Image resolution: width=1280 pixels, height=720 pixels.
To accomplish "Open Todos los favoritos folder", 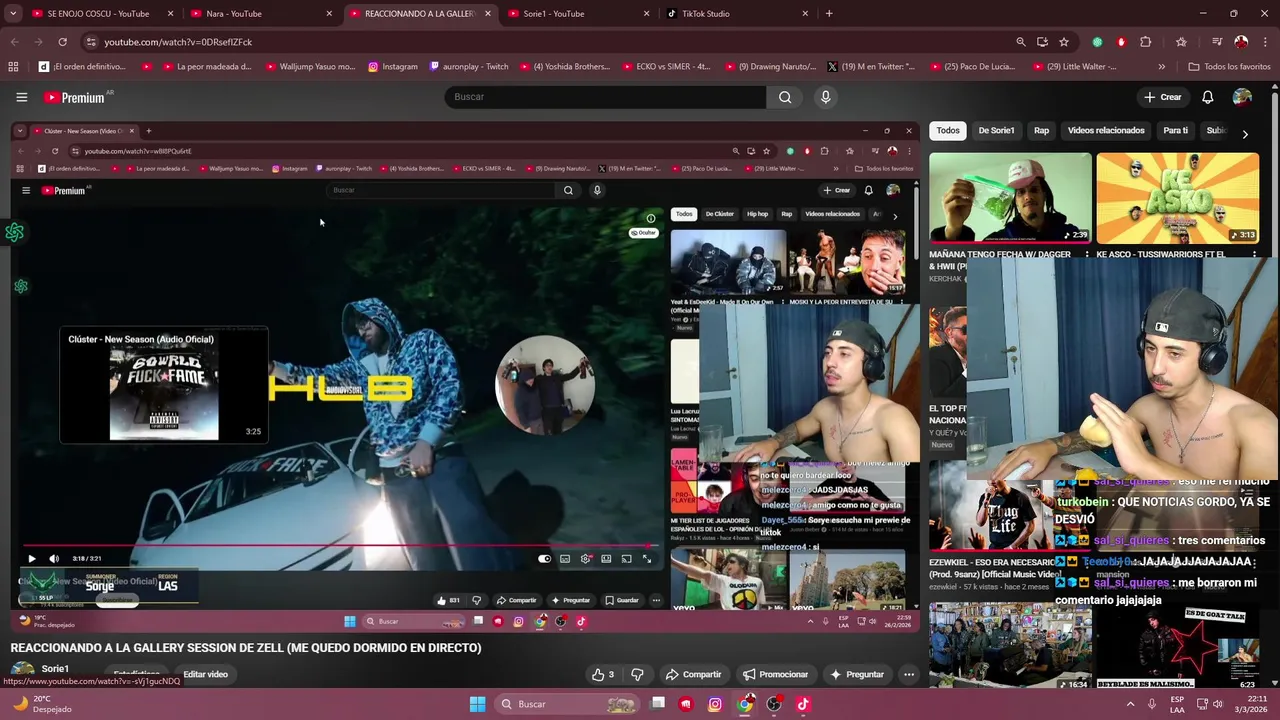I will click(x=1229, y=67).
